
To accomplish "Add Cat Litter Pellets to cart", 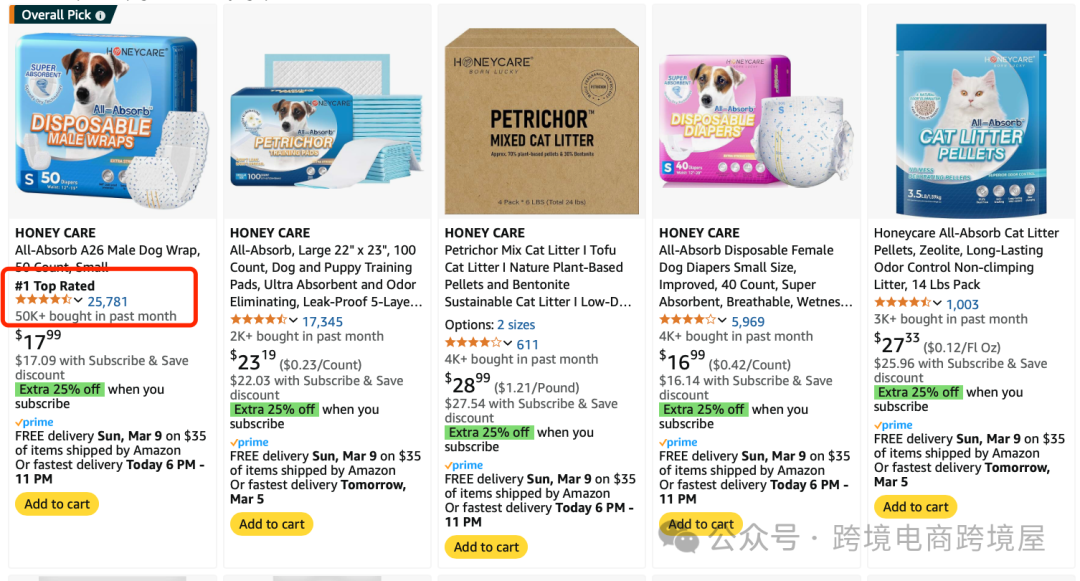I will pos(916,507).
